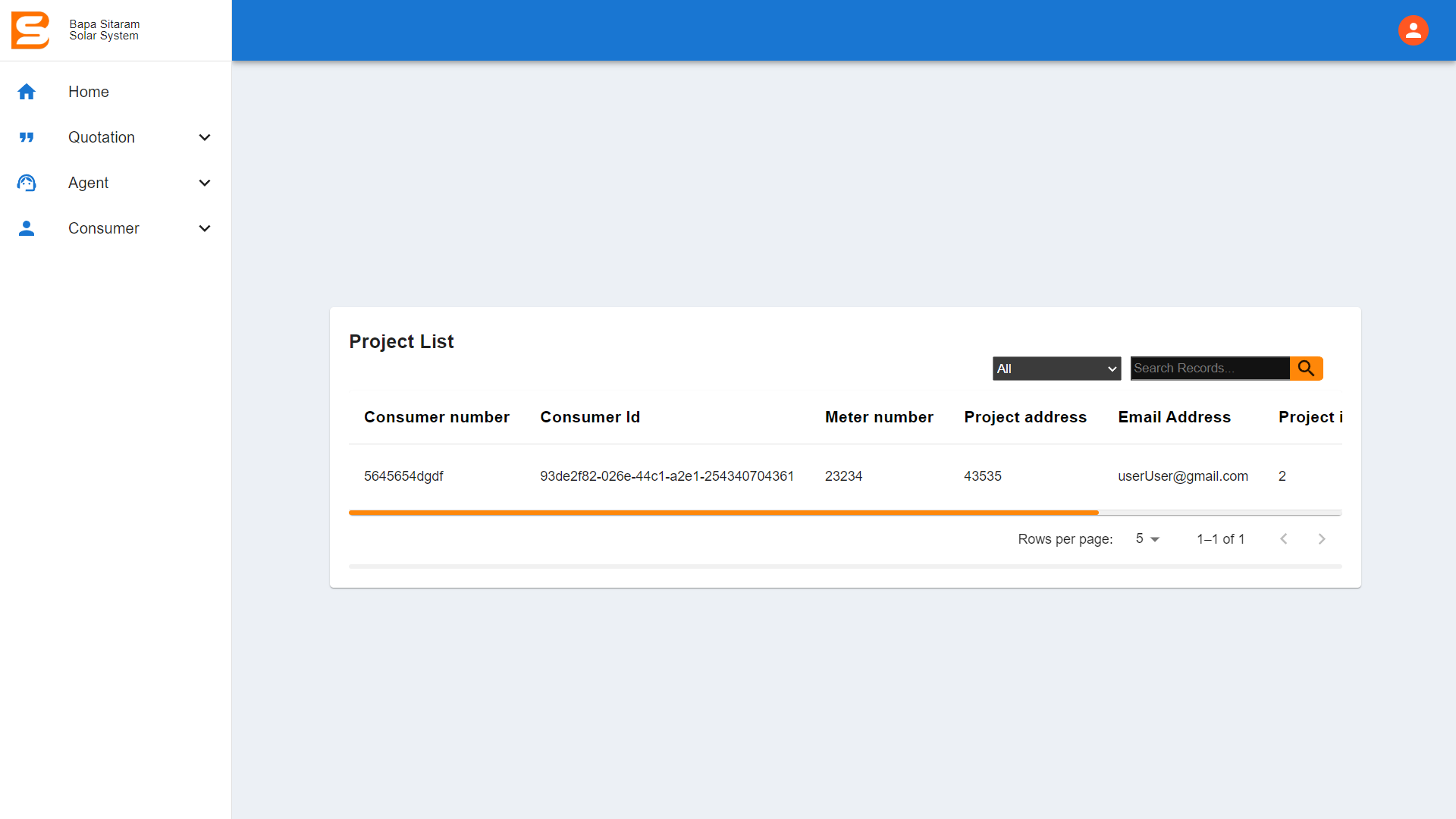Image resolution: width=1456 pixels, height=819 pixels.
Task: Open the Home menu item
Action: point(89,92)
